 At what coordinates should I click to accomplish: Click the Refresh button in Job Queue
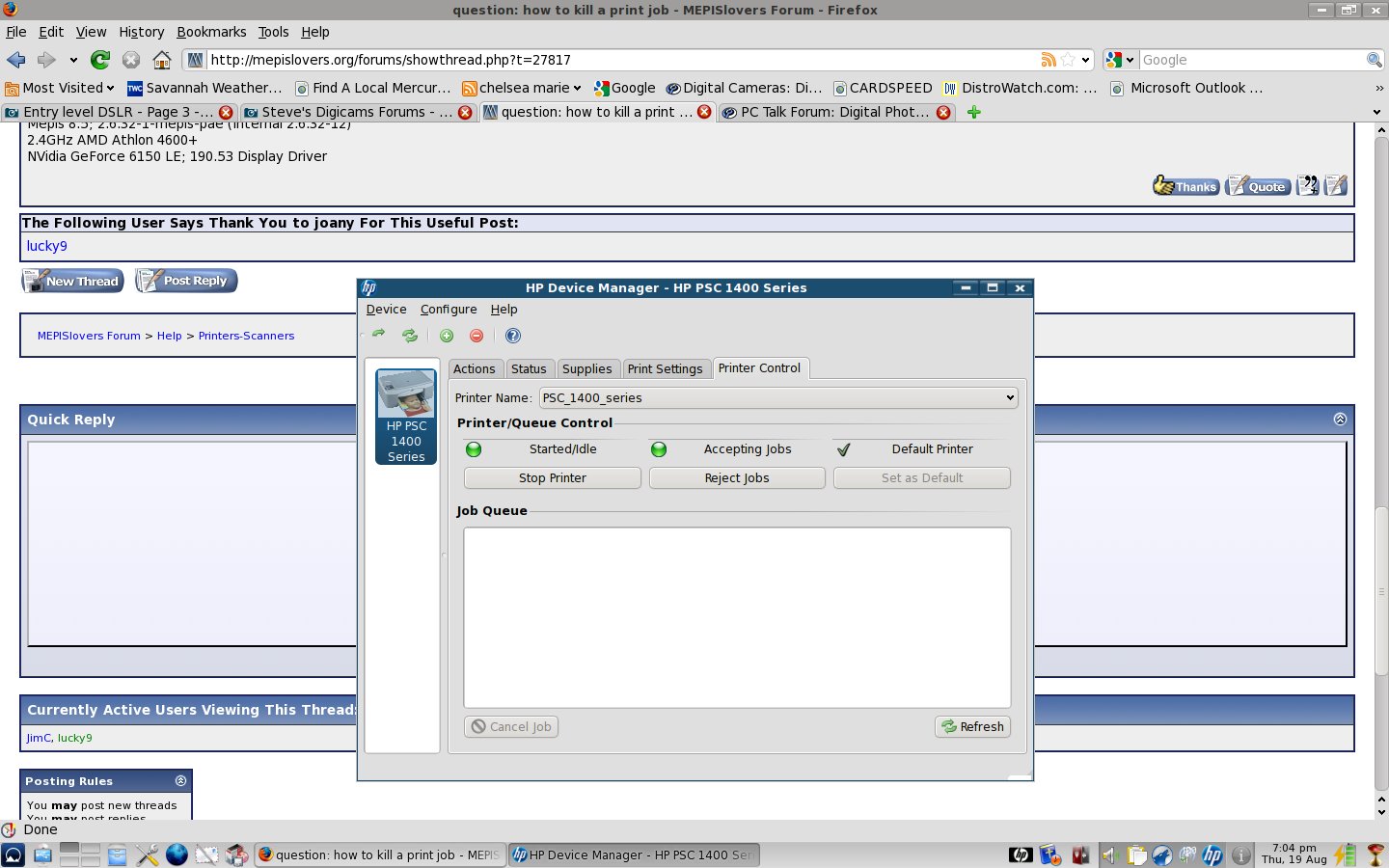[972, 726]
